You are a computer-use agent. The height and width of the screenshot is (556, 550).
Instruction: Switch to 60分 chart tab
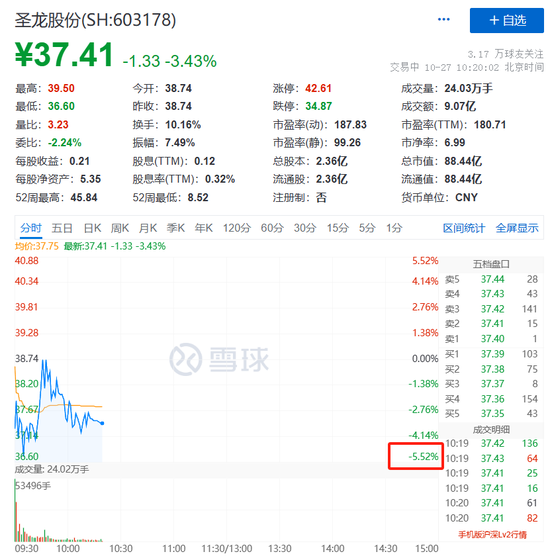(x=272, y=228)
